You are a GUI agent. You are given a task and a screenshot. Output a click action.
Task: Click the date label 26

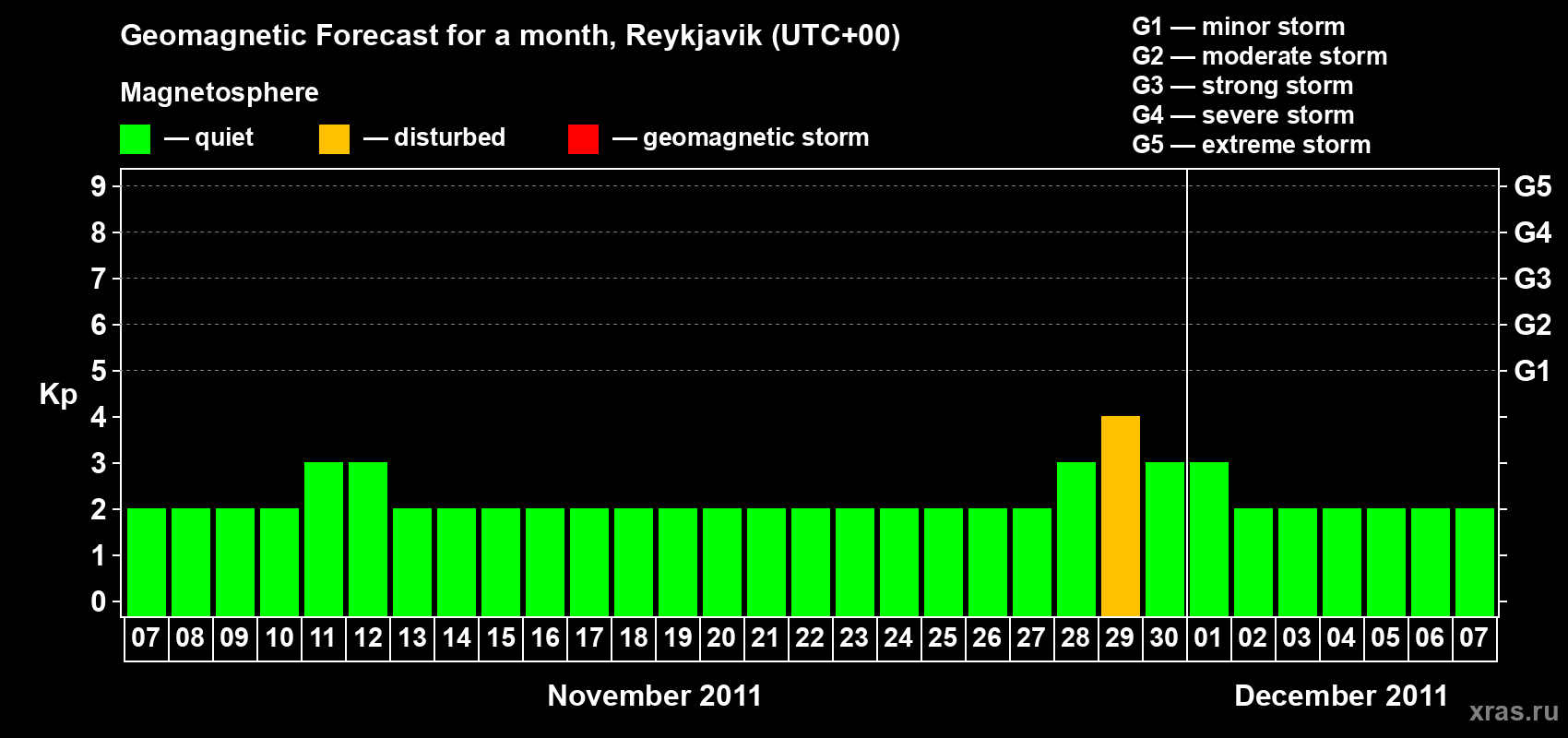(988, 637)
